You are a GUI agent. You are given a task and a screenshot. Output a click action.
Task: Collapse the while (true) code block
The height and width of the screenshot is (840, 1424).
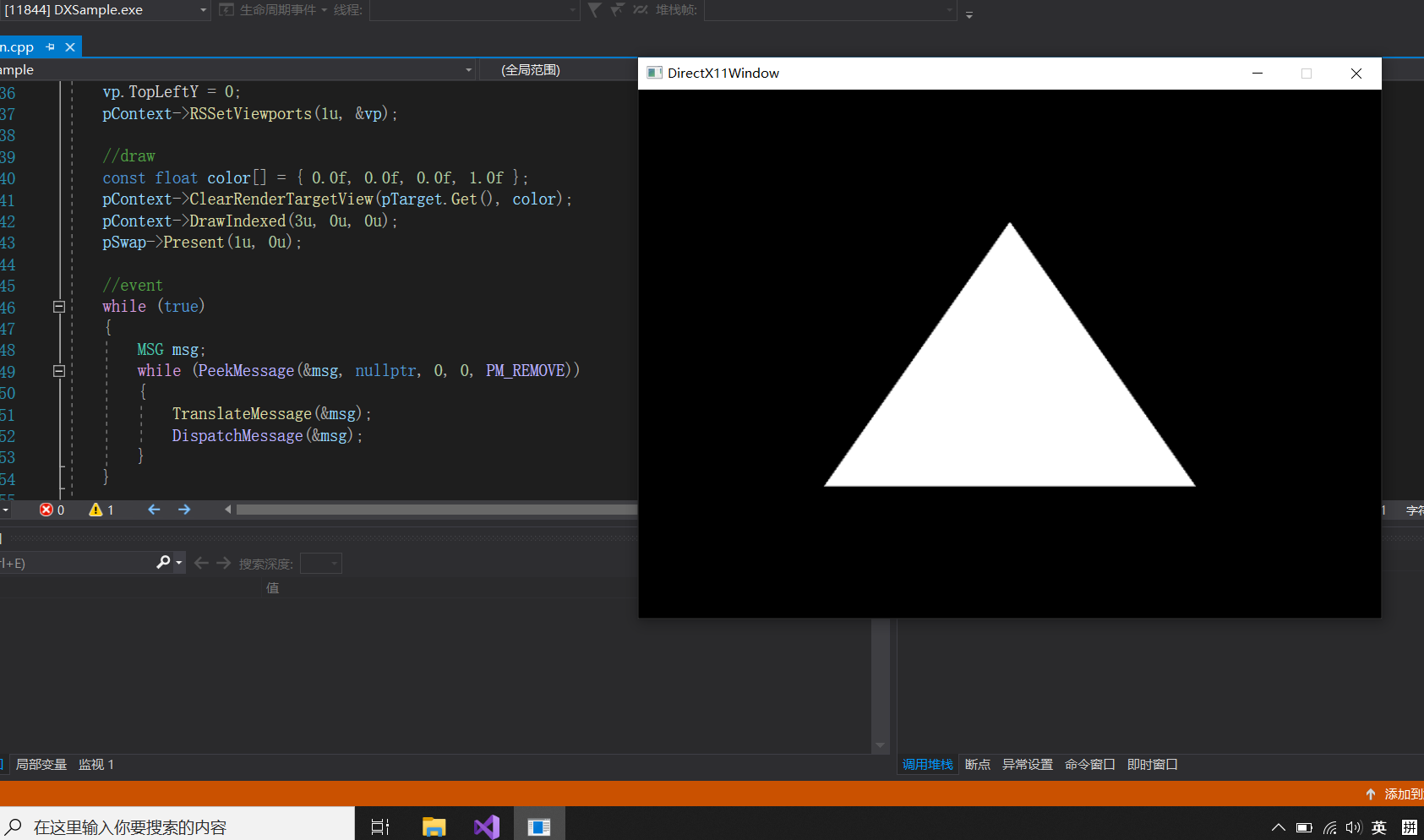(x=59, y=307)
